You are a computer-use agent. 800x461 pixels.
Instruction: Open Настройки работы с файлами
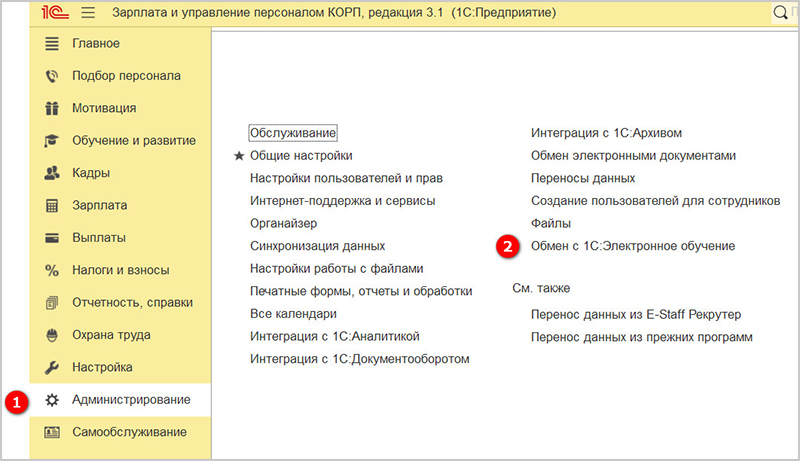tap(337, 269)
